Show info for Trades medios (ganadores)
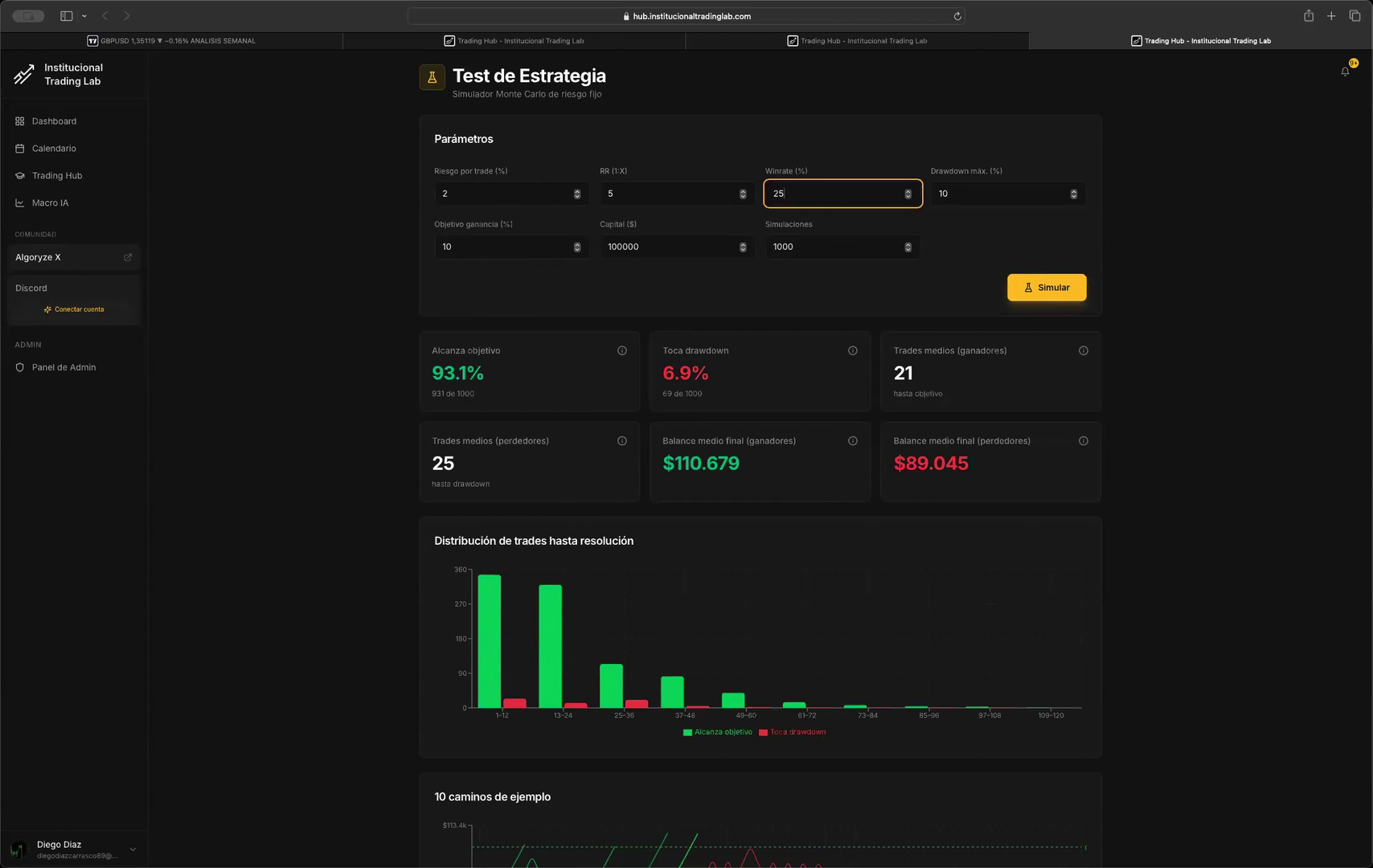Screen dimensions: 1373x868 1084,350
